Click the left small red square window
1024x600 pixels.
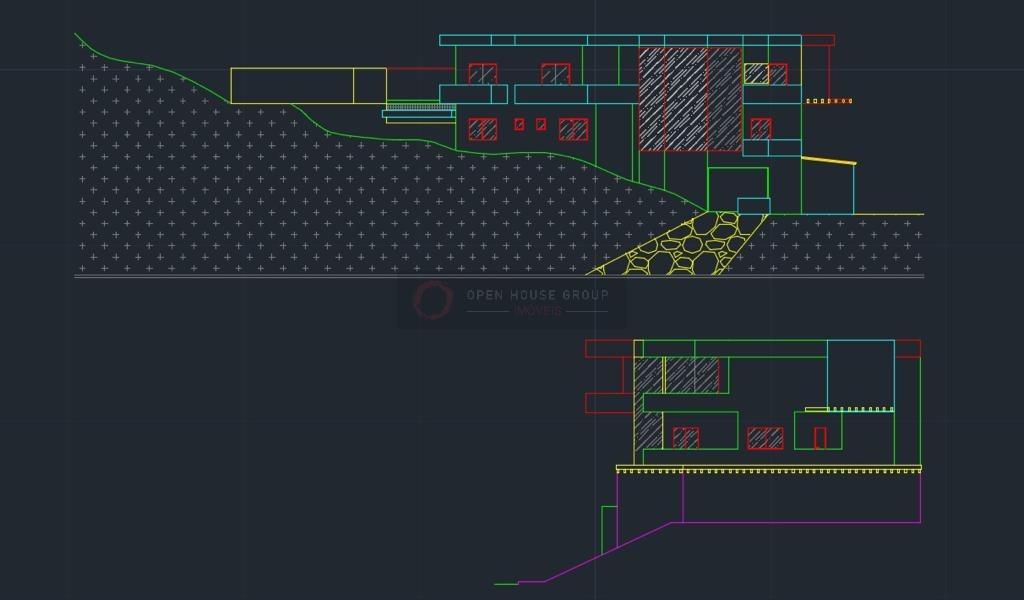point(519,125)
